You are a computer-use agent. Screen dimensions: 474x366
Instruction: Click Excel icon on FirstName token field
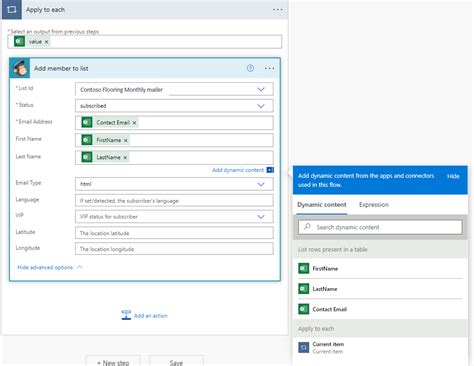[x=87, y=140]
